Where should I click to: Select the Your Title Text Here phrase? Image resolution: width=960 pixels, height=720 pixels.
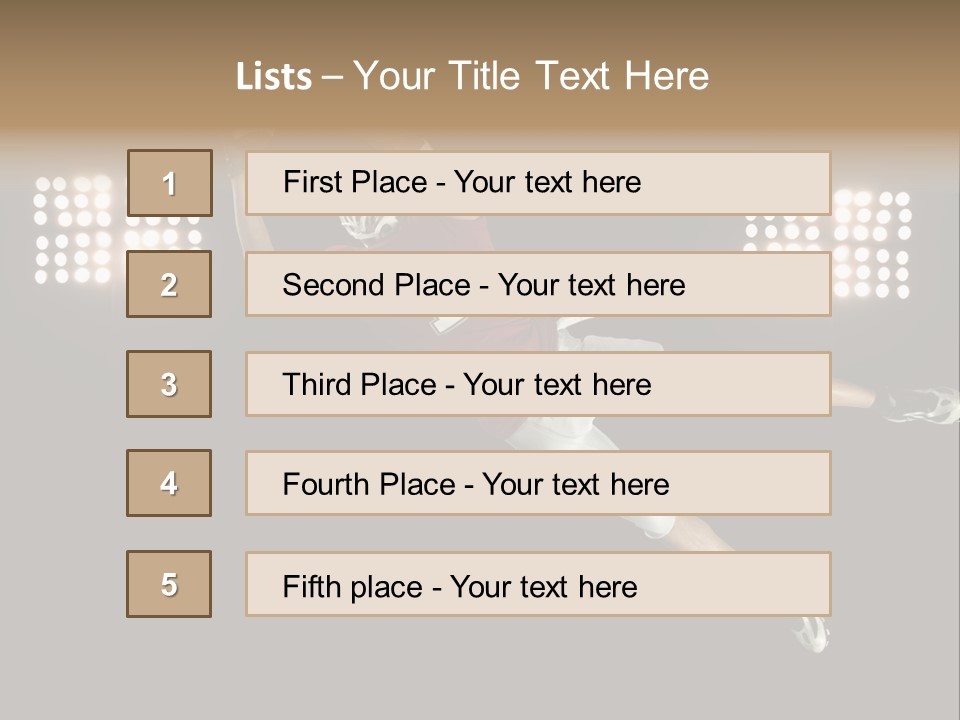click(531, 76)
